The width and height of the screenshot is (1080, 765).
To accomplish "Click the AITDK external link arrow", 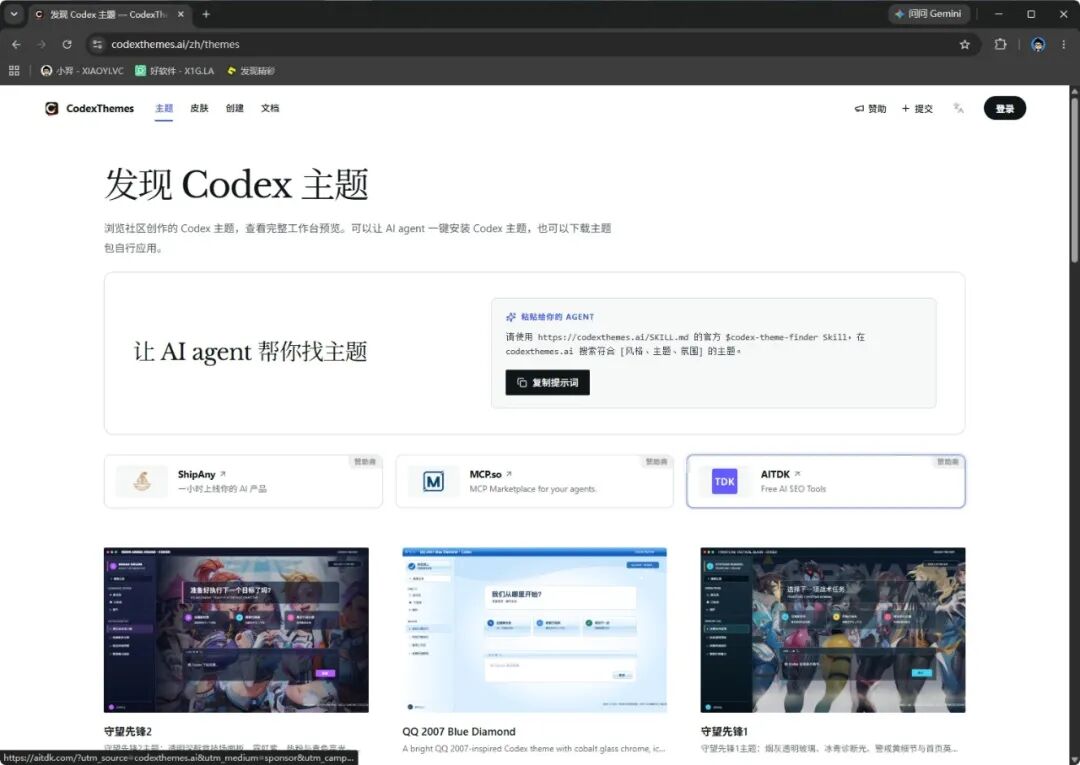I will tap(798, 474).
